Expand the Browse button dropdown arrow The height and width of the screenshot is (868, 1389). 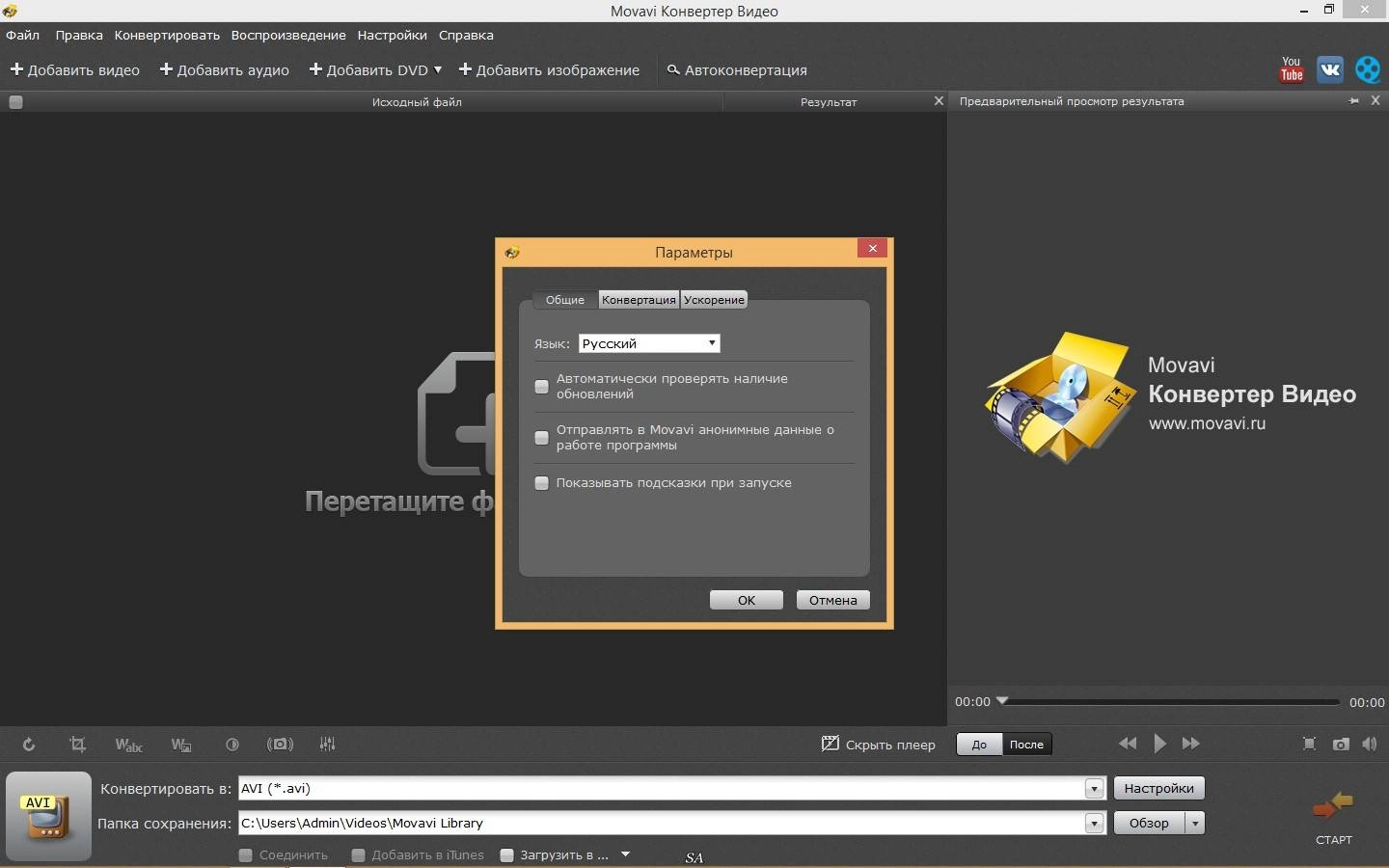tap(1195, 824)
